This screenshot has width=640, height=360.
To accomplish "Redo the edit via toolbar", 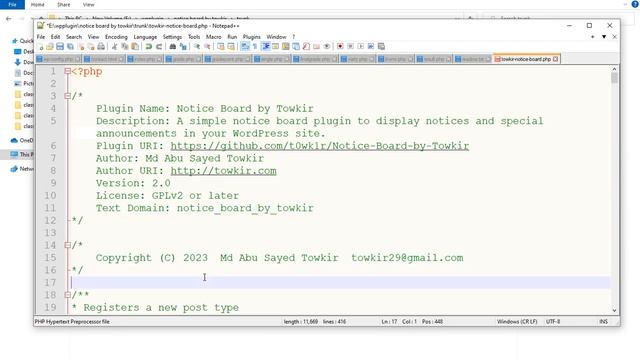I will click(159, 47).
